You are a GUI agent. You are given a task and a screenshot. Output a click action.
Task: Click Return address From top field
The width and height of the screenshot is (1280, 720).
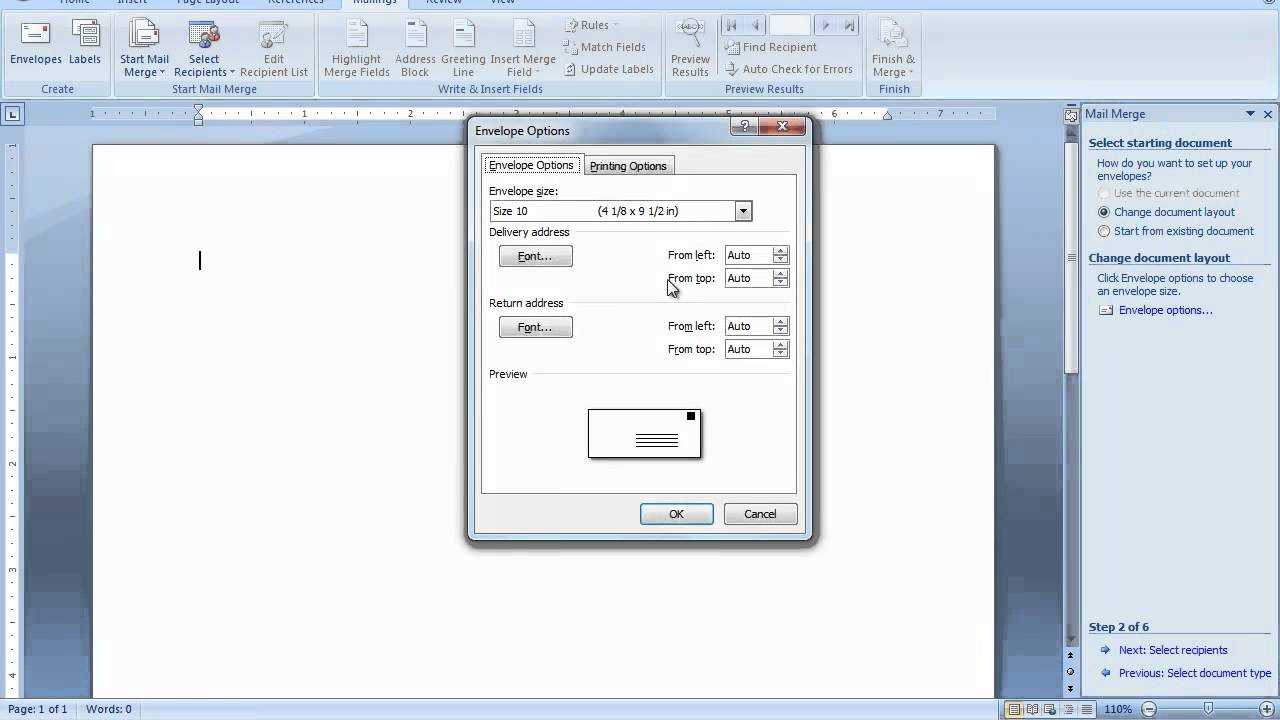749,349
